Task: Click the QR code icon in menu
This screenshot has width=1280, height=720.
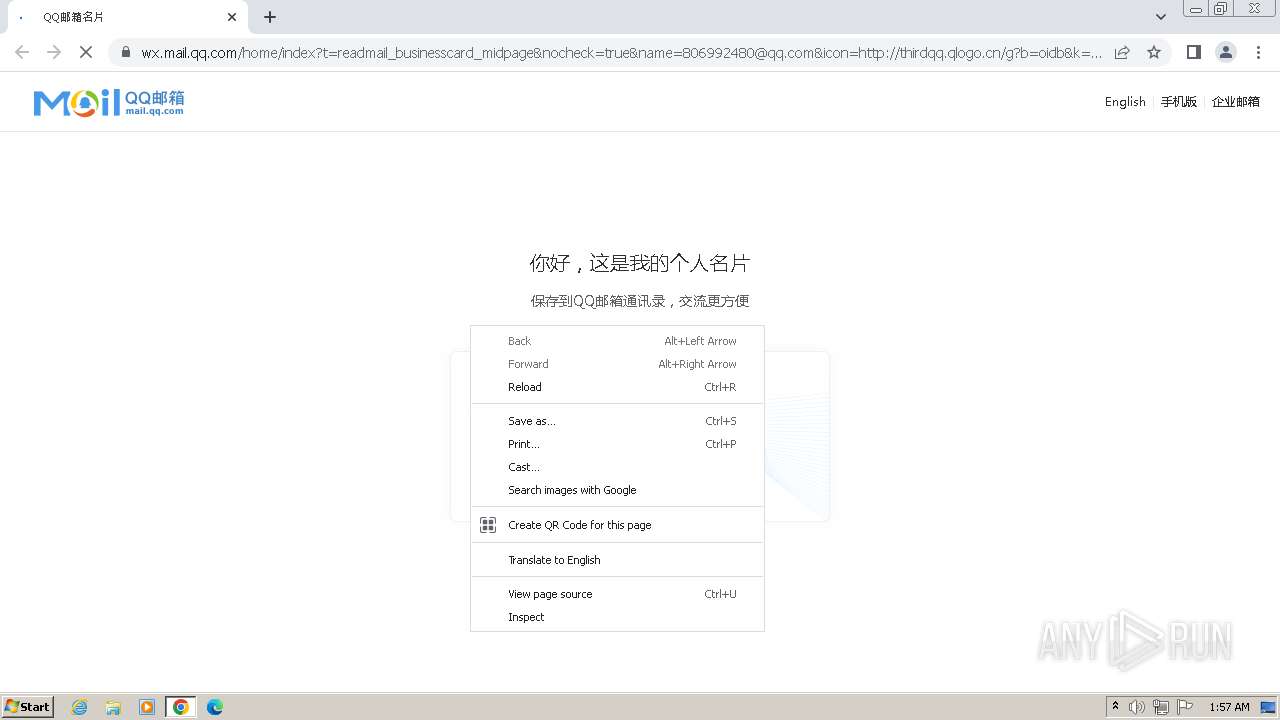Action: tap(488, 525)
